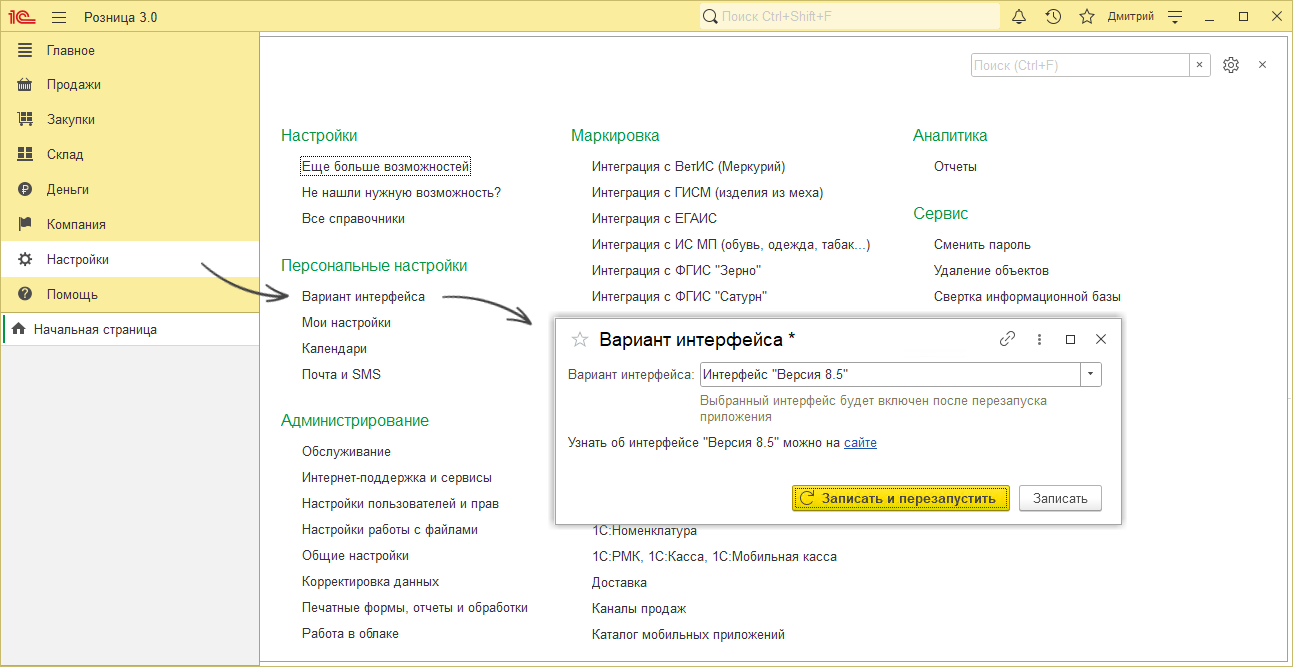Open Работа в облаке

point(350,633)
